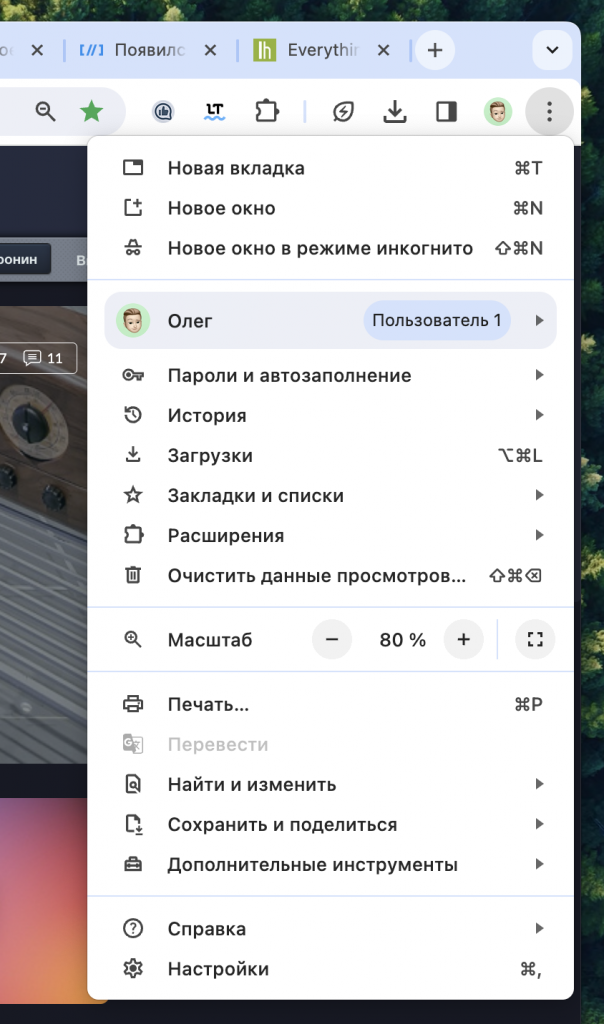Expand the arrow beside 'Закладки и списки'
Image resolution: width=604 pixels, height=1024 pixels.
[539, 495]
